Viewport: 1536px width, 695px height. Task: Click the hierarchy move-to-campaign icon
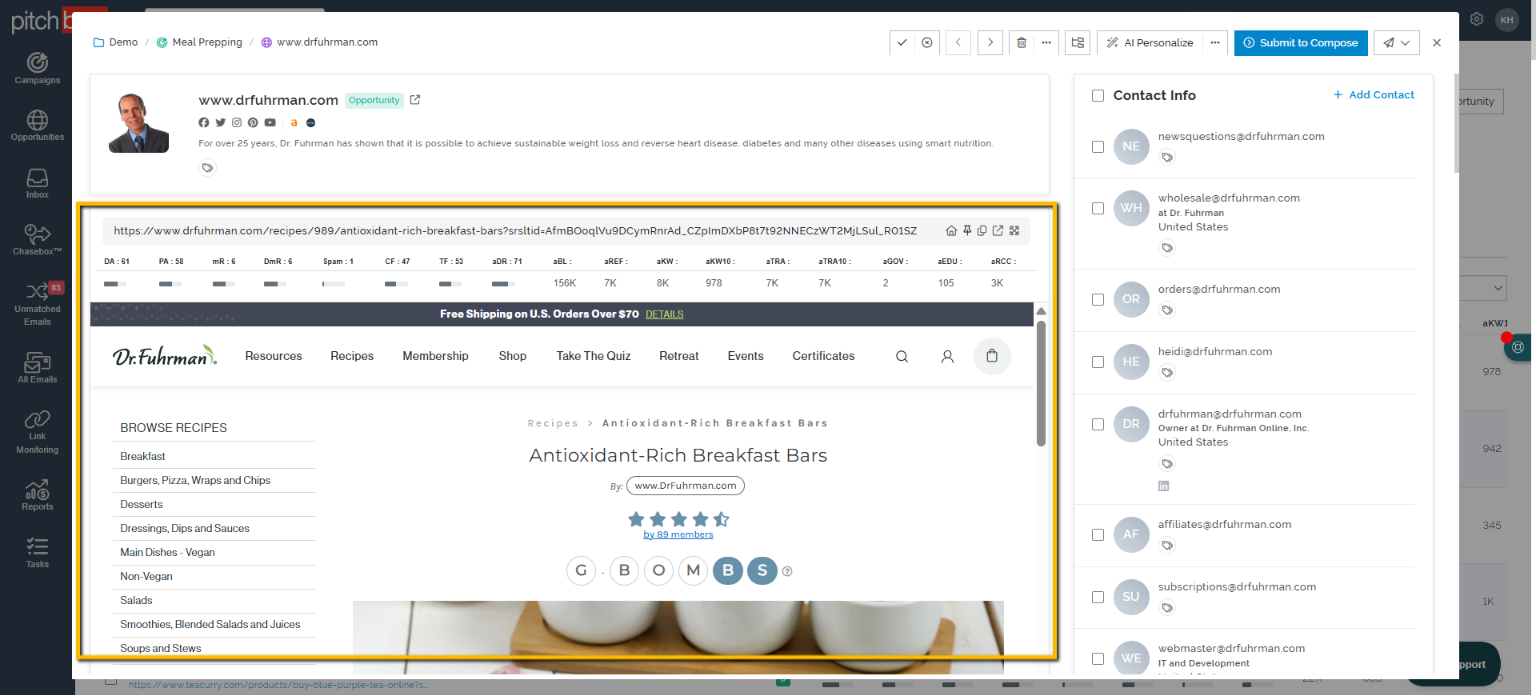point(1077,43)
